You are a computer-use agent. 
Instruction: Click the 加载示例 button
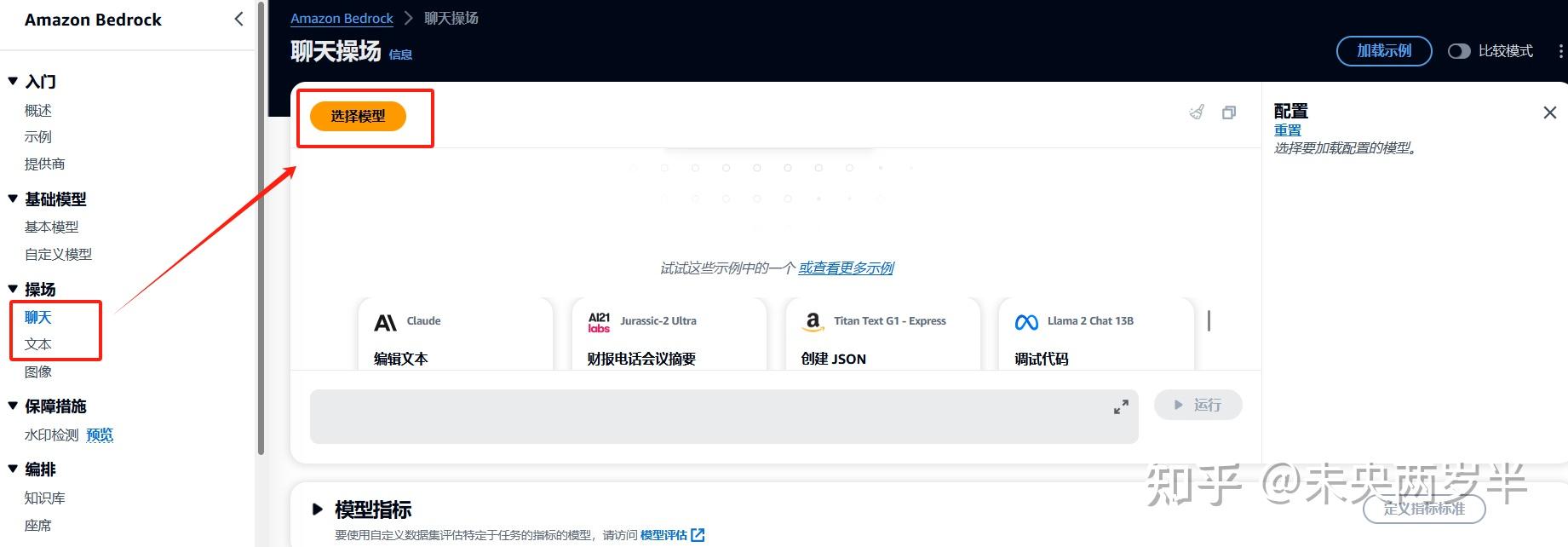1384,51
